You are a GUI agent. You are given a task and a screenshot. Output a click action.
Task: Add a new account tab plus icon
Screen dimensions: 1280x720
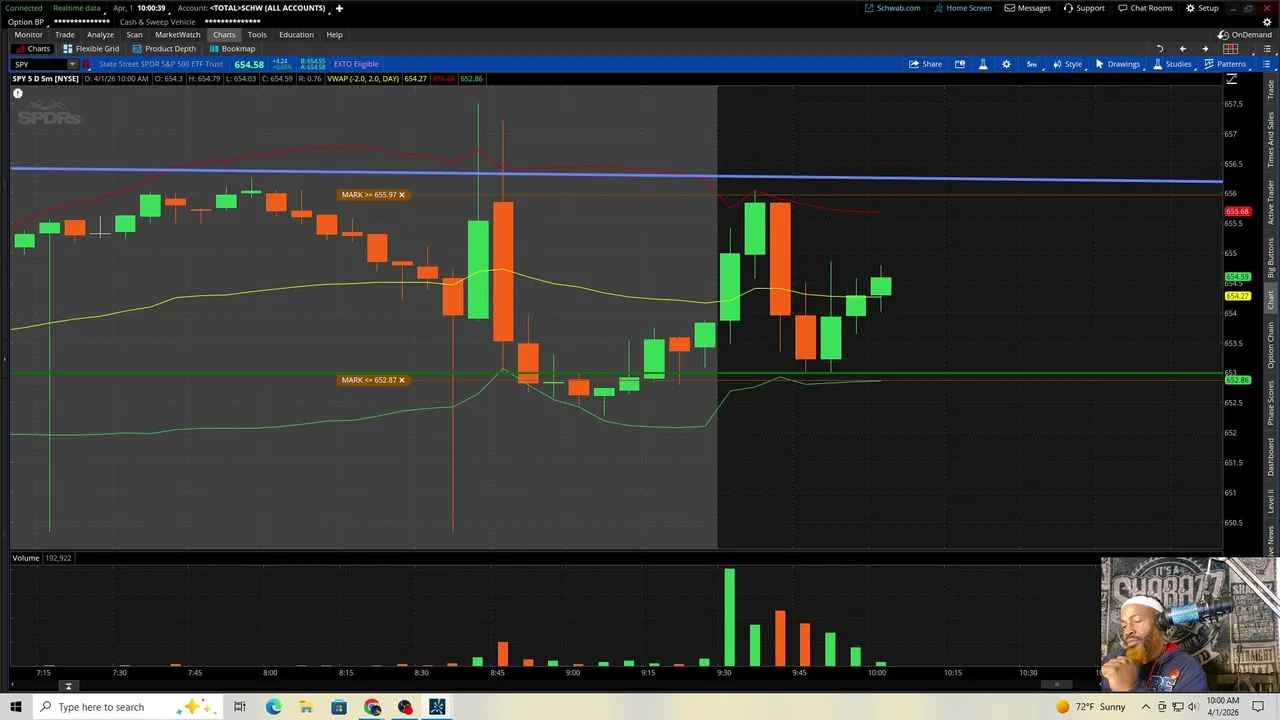pos(339,8)
